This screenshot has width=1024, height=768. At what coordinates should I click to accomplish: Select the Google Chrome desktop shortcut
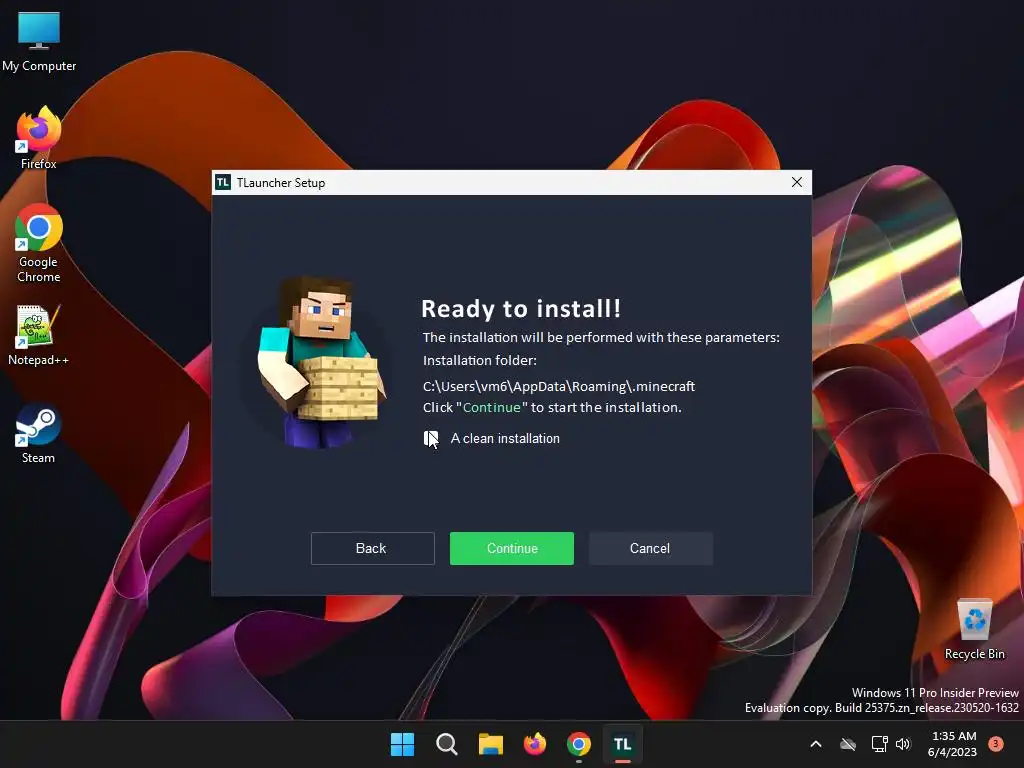coord(39,243)
